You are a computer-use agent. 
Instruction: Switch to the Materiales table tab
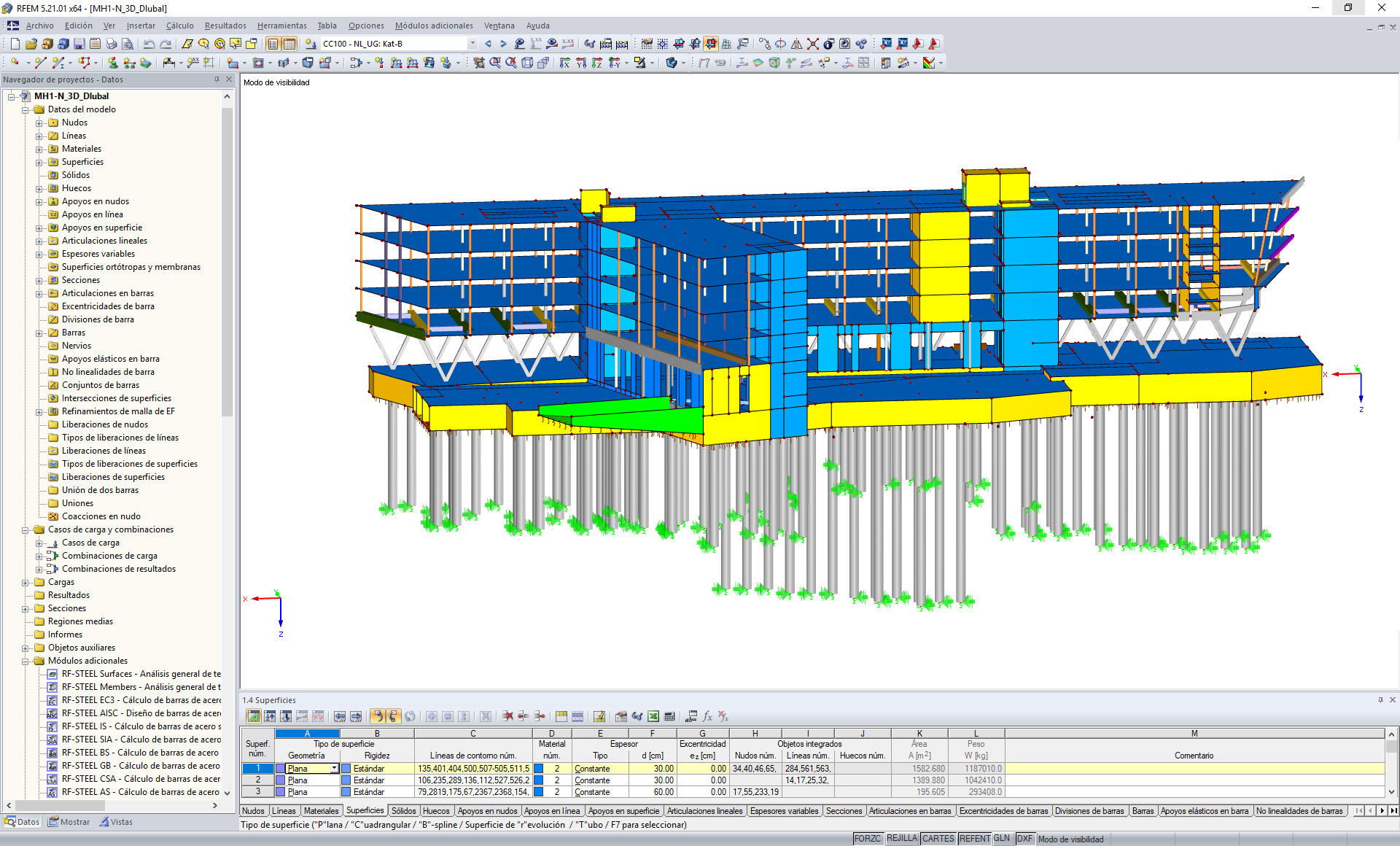(x=321, y=810)
